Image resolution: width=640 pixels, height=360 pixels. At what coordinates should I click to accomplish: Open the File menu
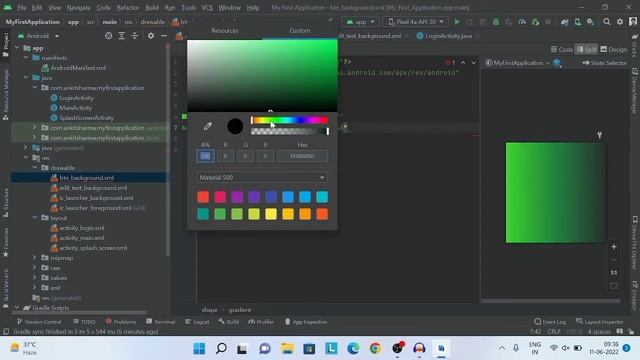21,8
